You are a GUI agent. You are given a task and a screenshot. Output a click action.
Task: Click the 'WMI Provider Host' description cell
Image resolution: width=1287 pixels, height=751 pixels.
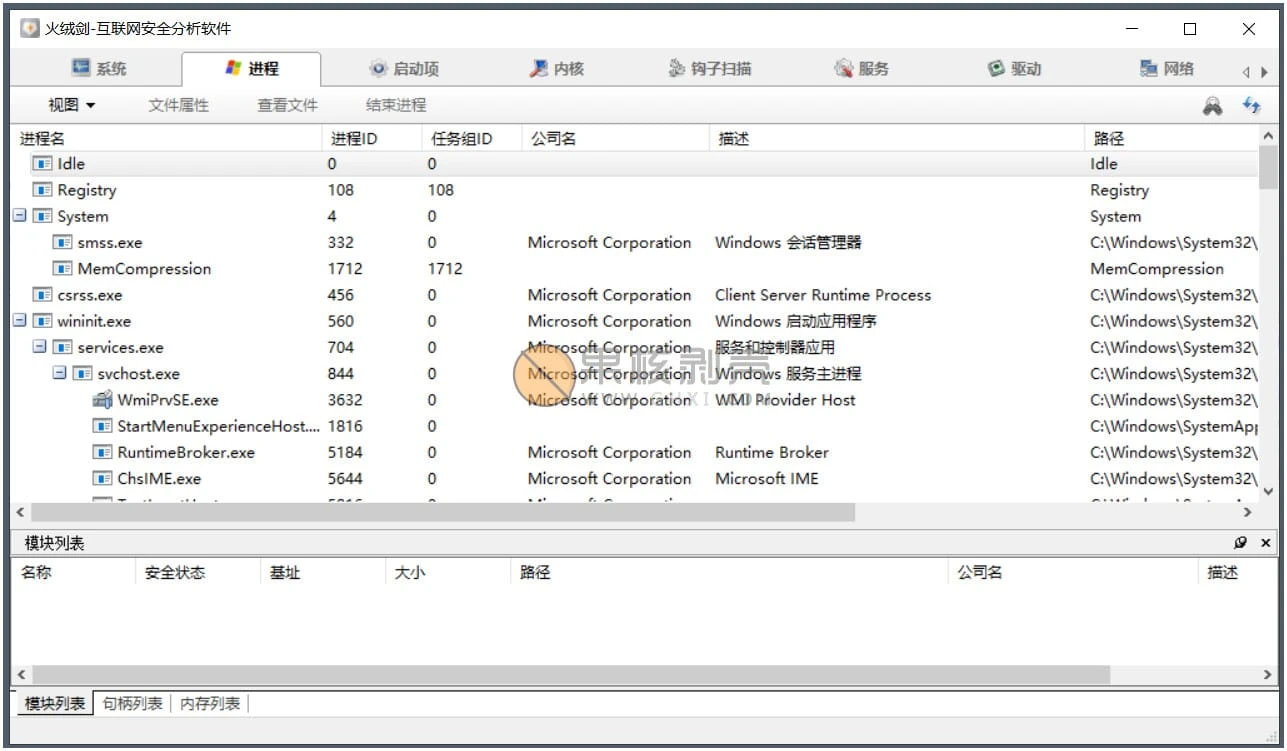[x=785, y=400]
